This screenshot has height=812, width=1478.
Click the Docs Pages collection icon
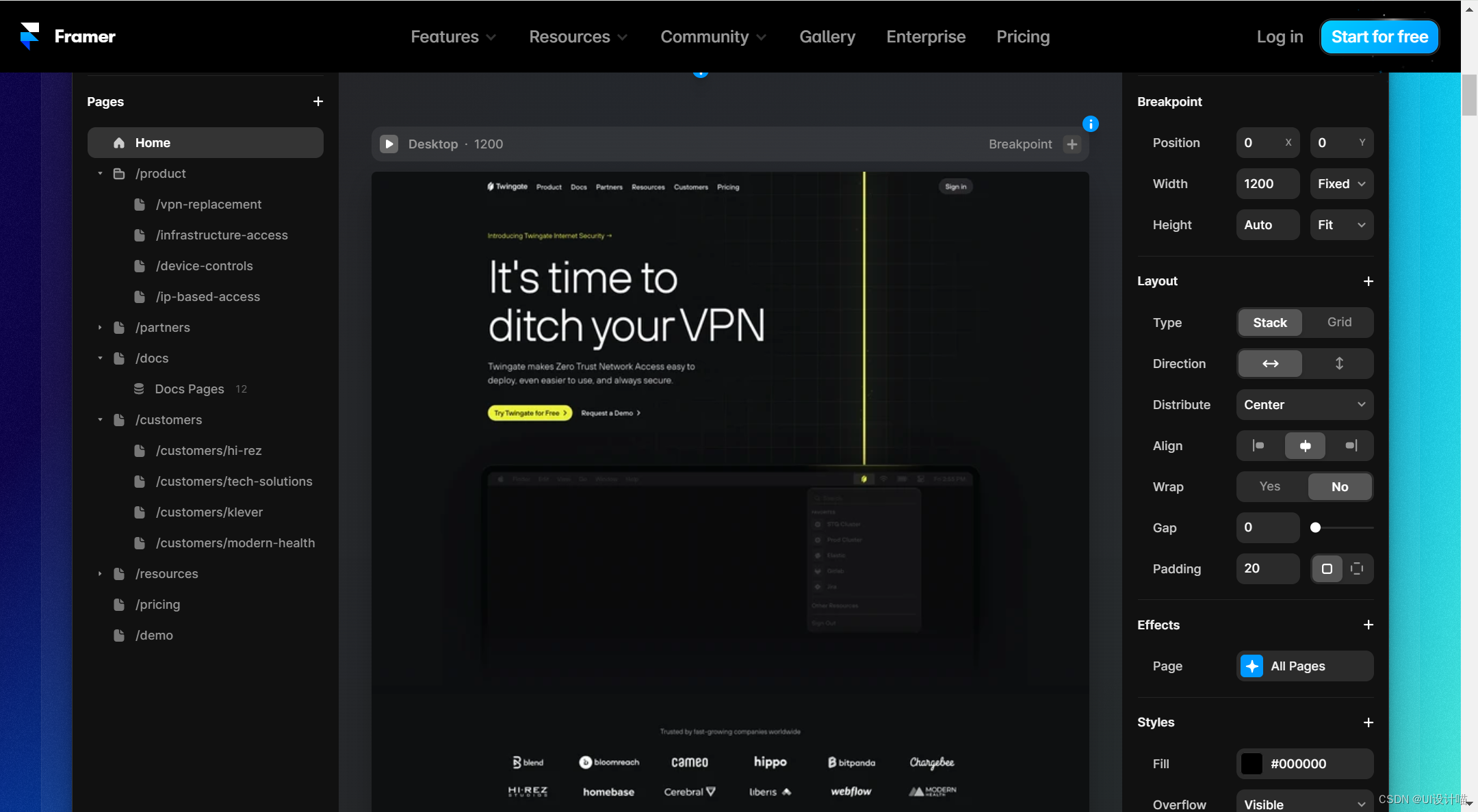[x=139, y=389]
